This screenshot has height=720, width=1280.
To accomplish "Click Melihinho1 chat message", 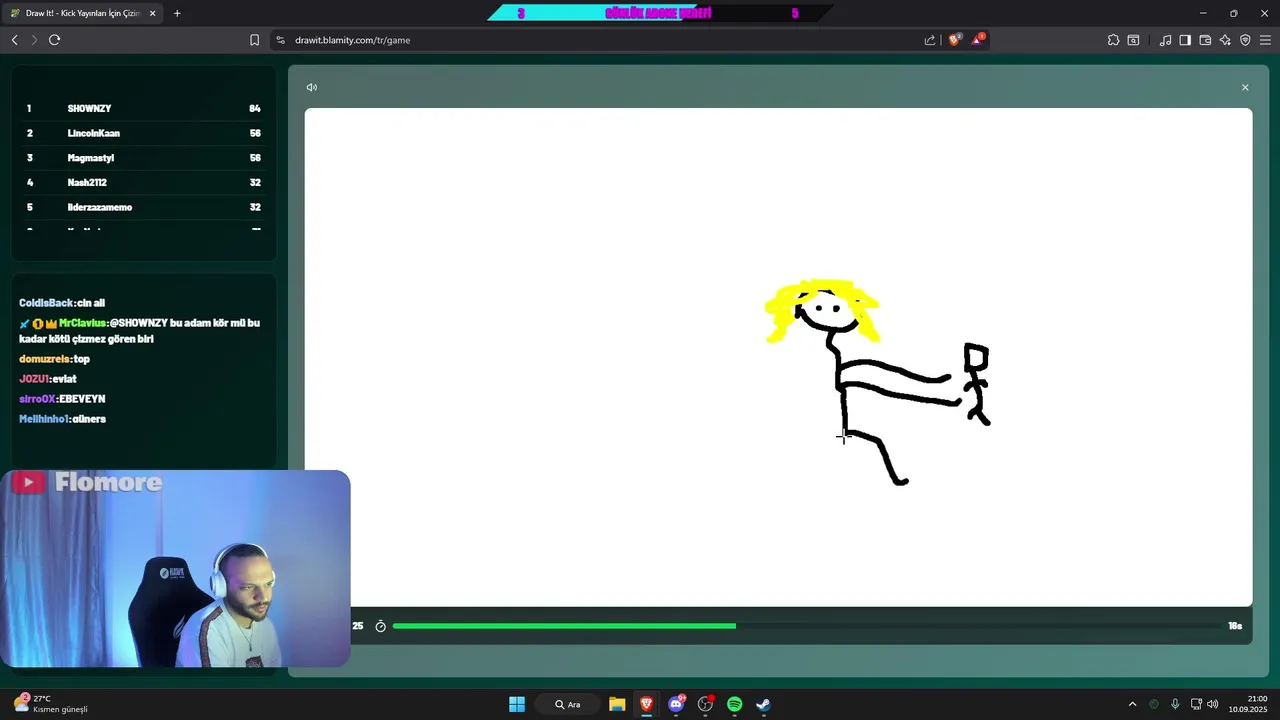I will pyautogui.click(x=62, y=419).
